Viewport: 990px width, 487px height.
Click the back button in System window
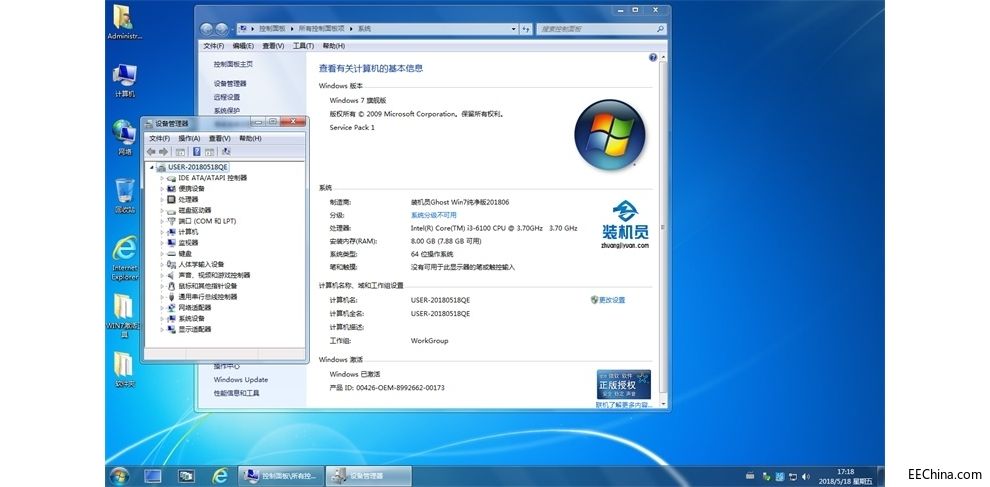click(206, 29)
